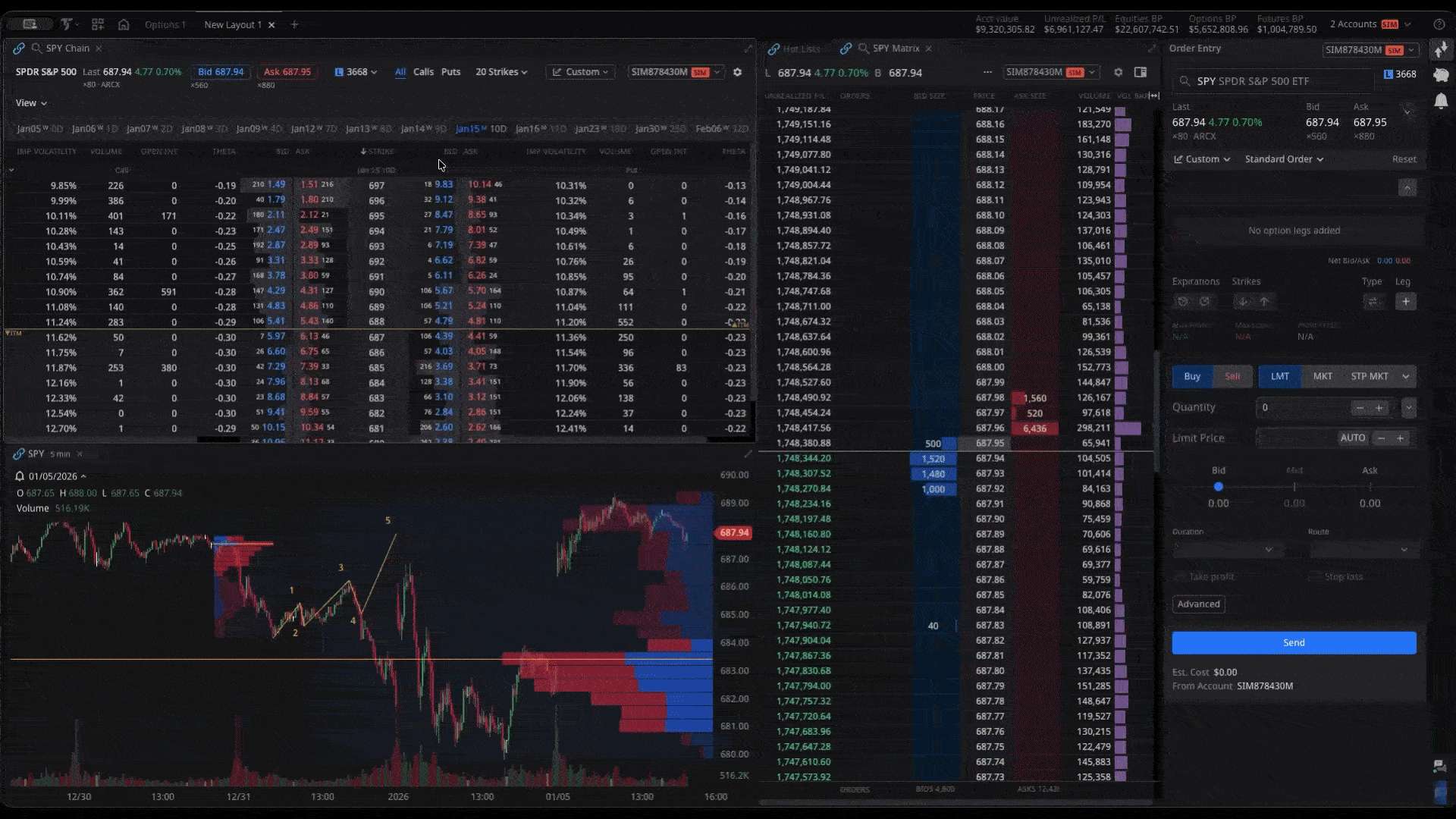Screen dimensions: 1456x819
Task: Switch order type to MKT
Action: (1323, 376)
